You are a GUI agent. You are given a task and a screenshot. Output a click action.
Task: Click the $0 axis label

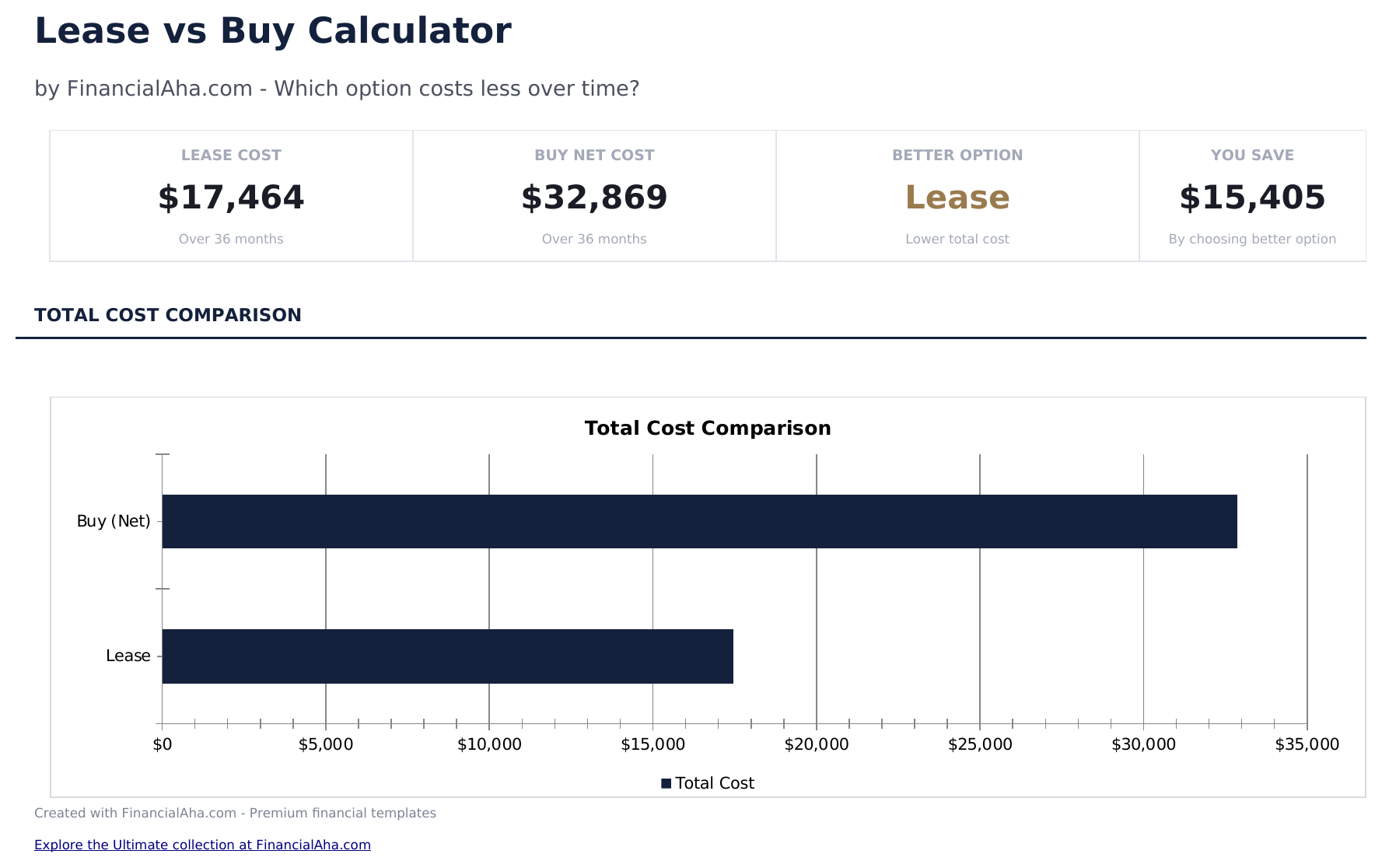click(163, 744)
